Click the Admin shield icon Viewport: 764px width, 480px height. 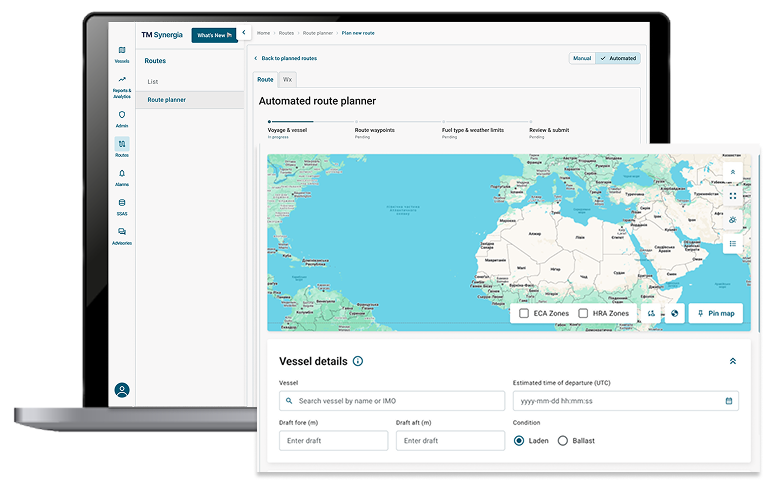pos(121,115)
